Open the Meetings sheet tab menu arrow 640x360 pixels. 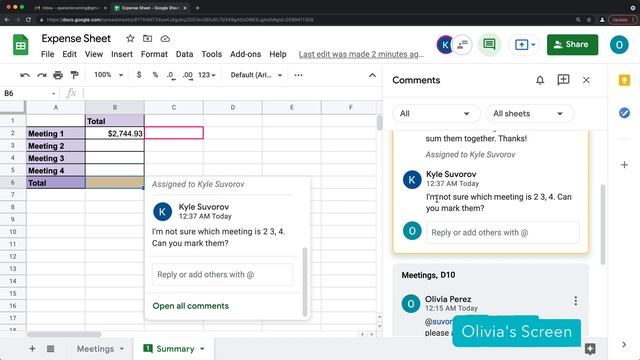(x=122, y=349)
